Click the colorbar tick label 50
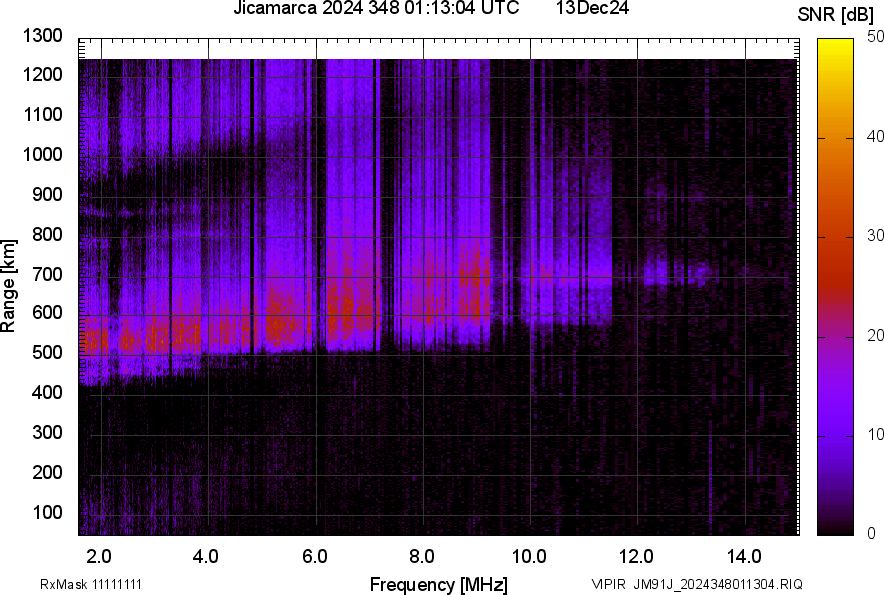This screenshot has height=595, width=884. point(876,37)
